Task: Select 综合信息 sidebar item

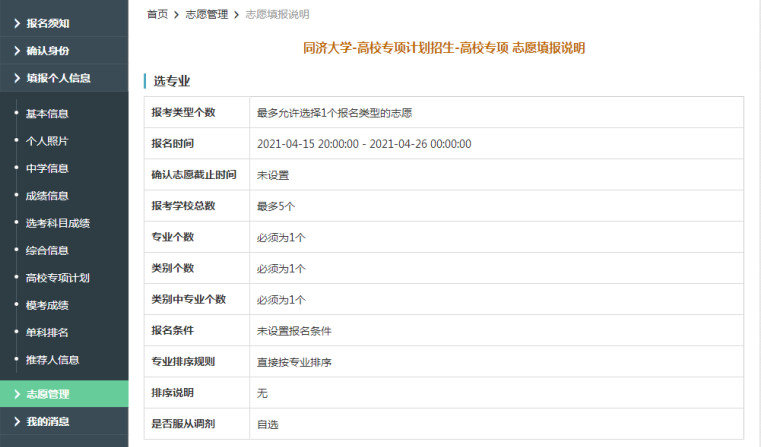Action: (x=47, y=250)
